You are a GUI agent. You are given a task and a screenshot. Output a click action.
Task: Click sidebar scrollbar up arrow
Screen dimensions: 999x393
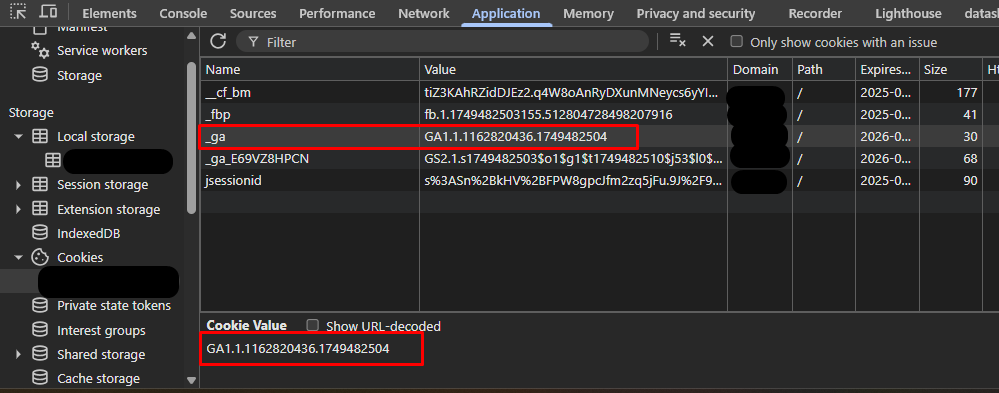coord(191,37)
